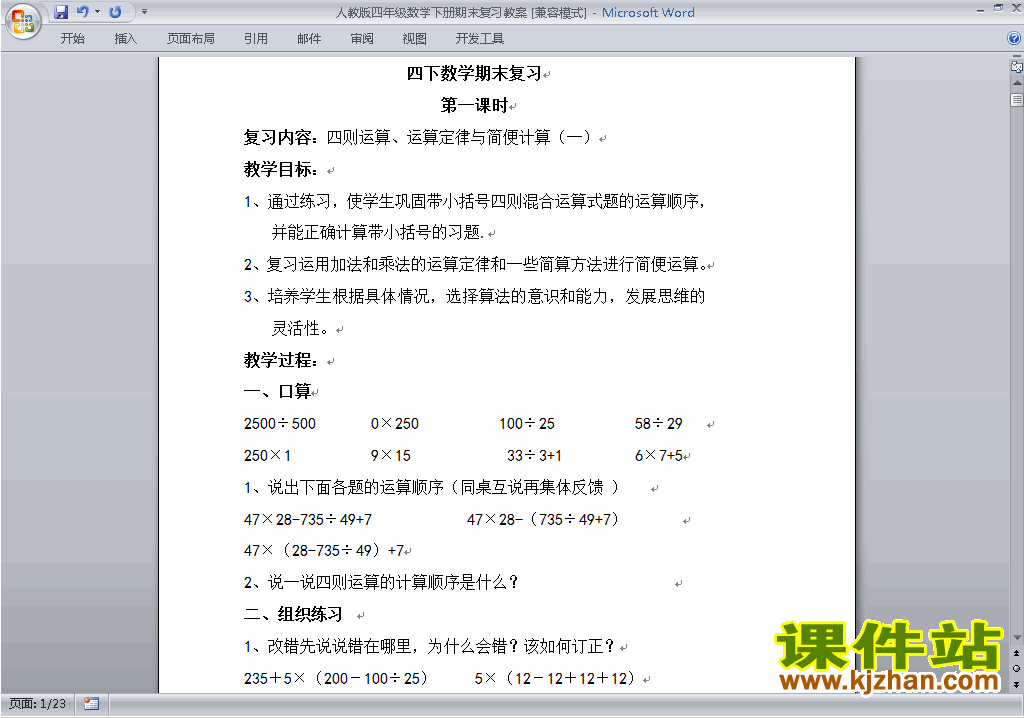Click the expression 58÷29
Image resolution: width=1024 pixels, height=718 pixels.
pyautogui.click(x=658, y=423)
